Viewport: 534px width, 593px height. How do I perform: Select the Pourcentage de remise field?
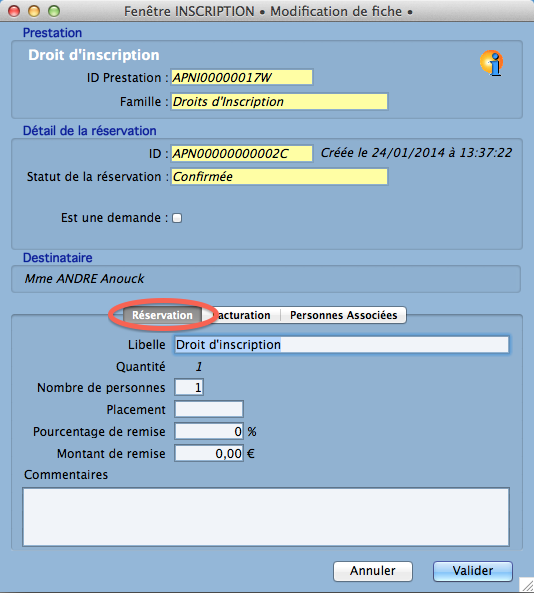point(209,431)
